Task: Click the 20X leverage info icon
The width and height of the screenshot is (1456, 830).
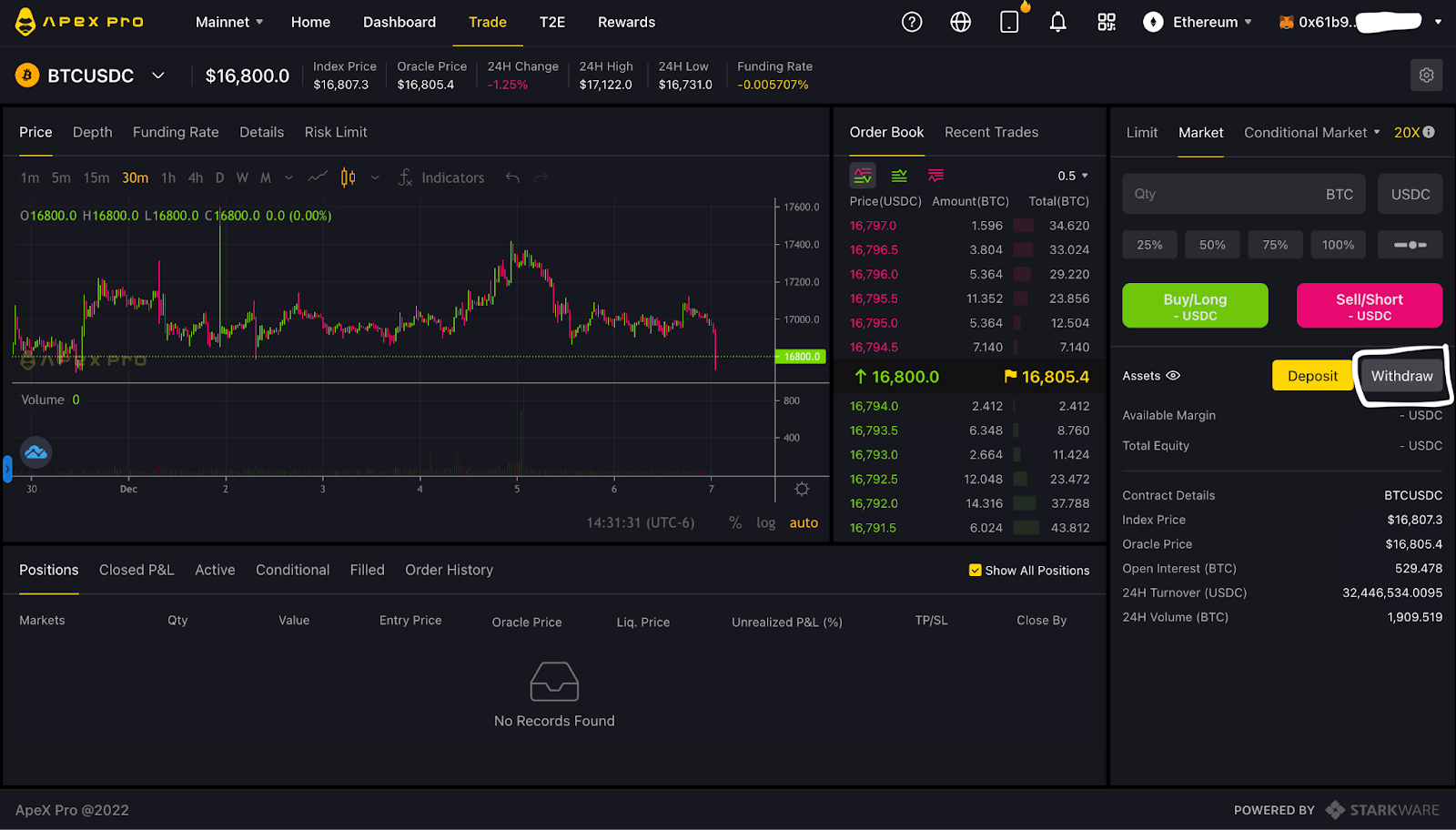Action: point(1429,132)
